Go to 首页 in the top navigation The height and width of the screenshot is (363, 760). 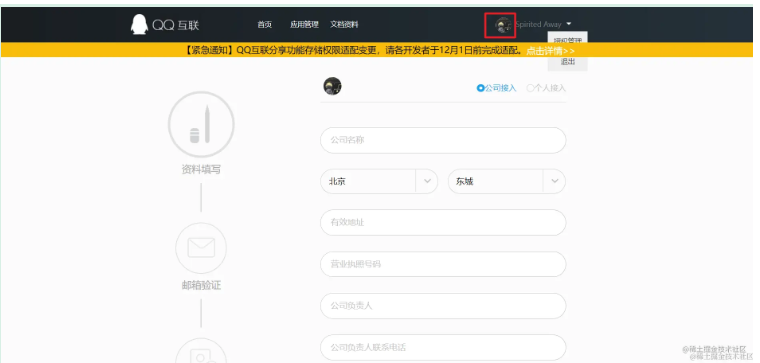coord(265,25)
